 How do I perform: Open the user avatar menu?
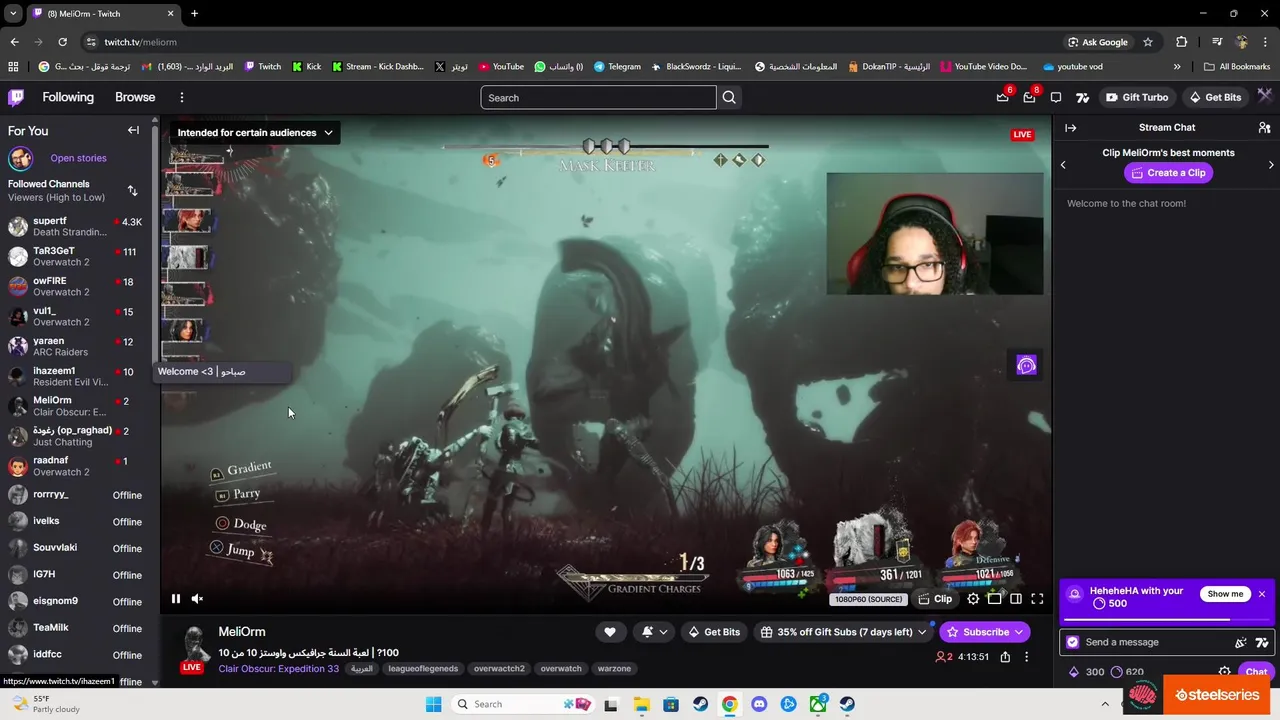(x=1265, y=96)
